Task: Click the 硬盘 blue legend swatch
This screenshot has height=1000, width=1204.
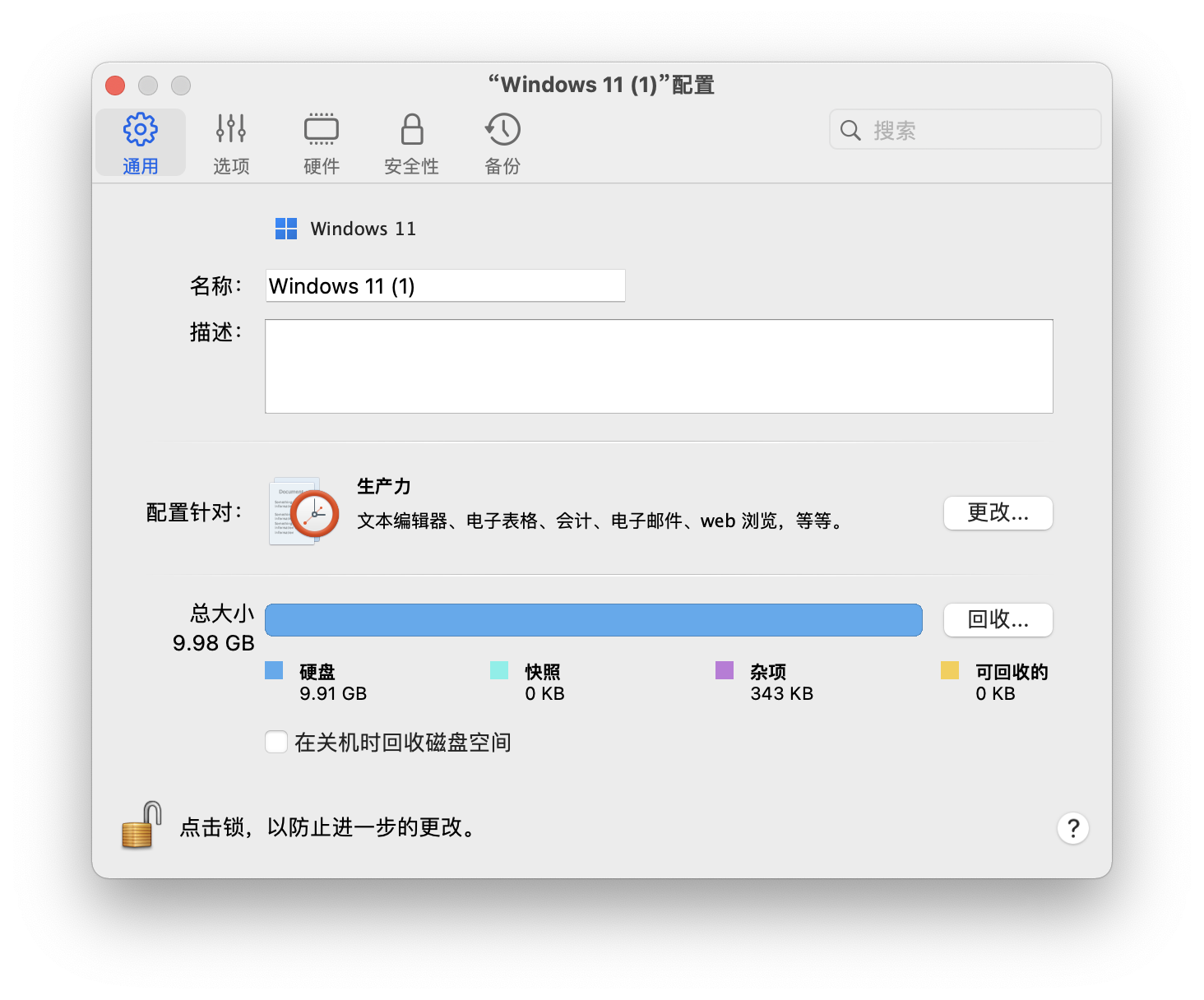Action: coord(273,670)
